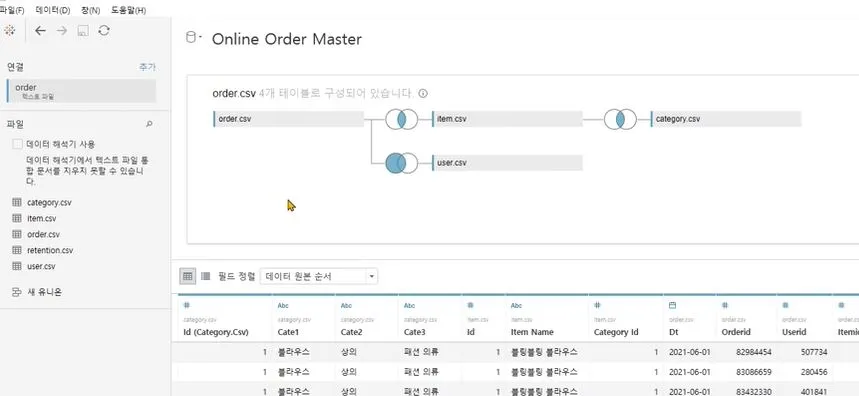Click the order.csv table icon in files
The width and height of the screenshot is (859, 396).
tap(17, 234)
